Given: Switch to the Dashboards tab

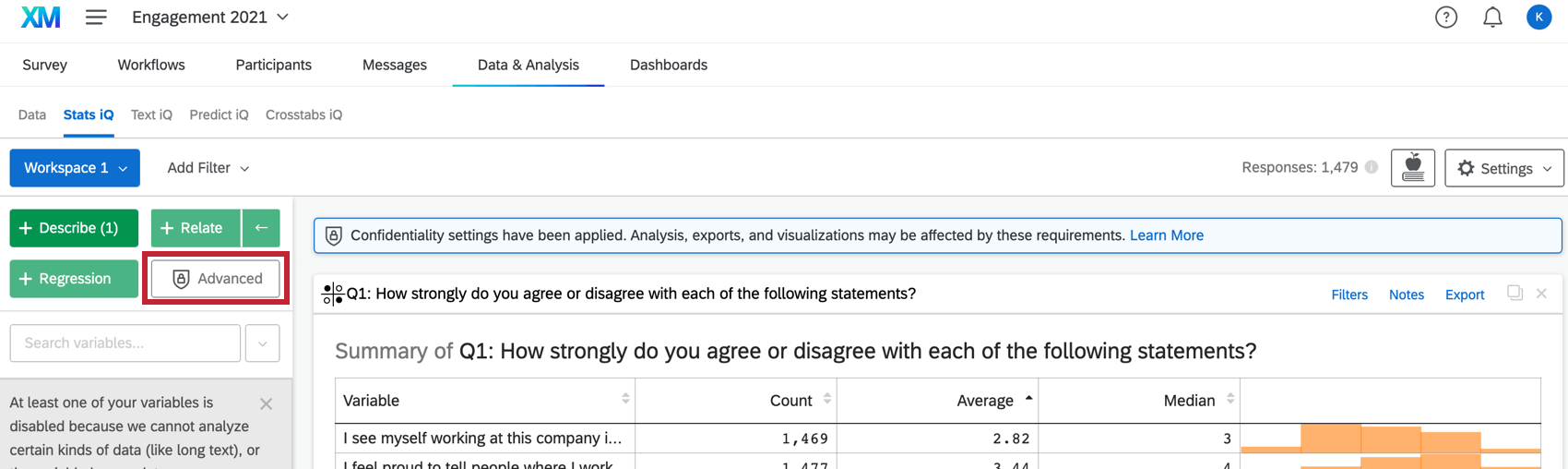Looking at the screenshot, I should (669, 65).
